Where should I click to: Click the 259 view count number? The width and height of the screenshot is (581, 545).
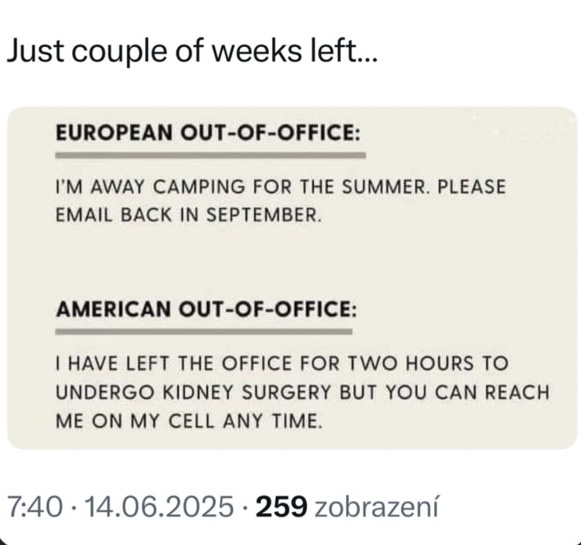(x=282, y=506)
